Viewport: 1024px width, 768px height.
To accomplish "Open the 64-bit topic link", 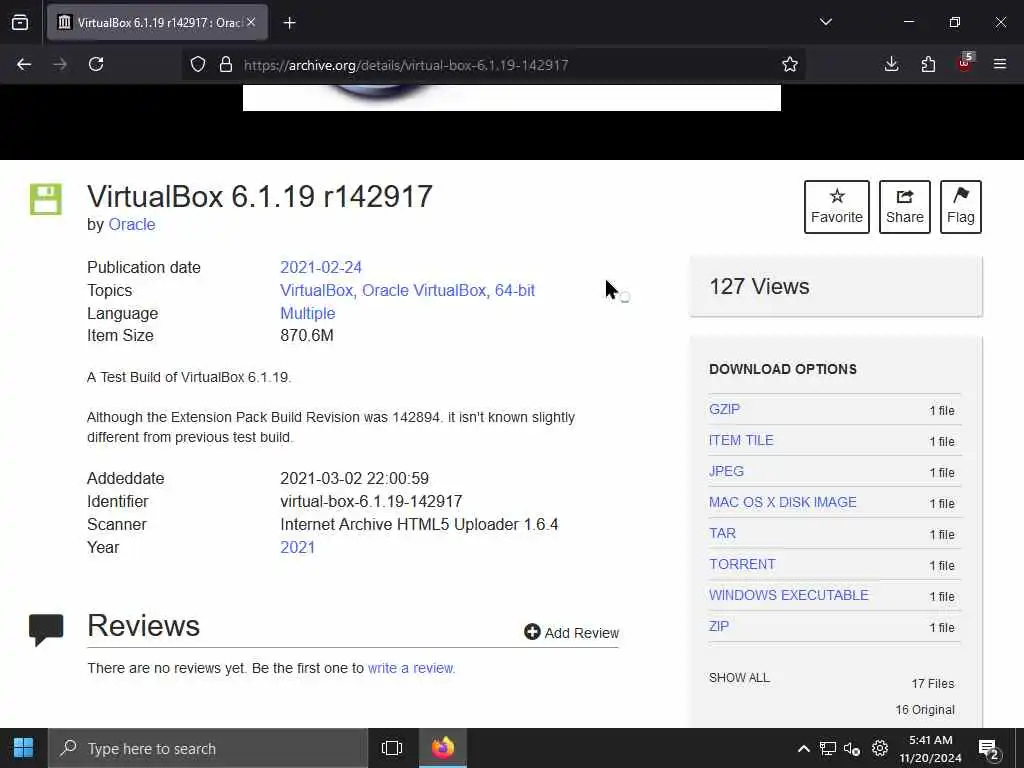I will [x=515, y=291].
